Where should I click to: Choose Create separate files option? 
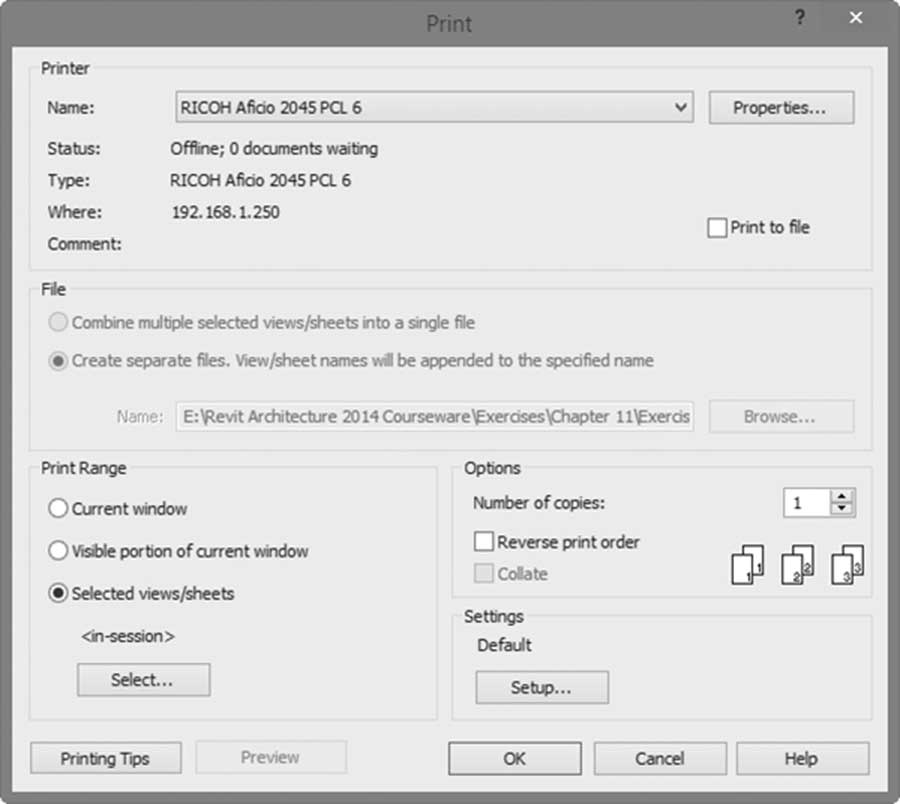pyautogui.click(x=58, y=360)
